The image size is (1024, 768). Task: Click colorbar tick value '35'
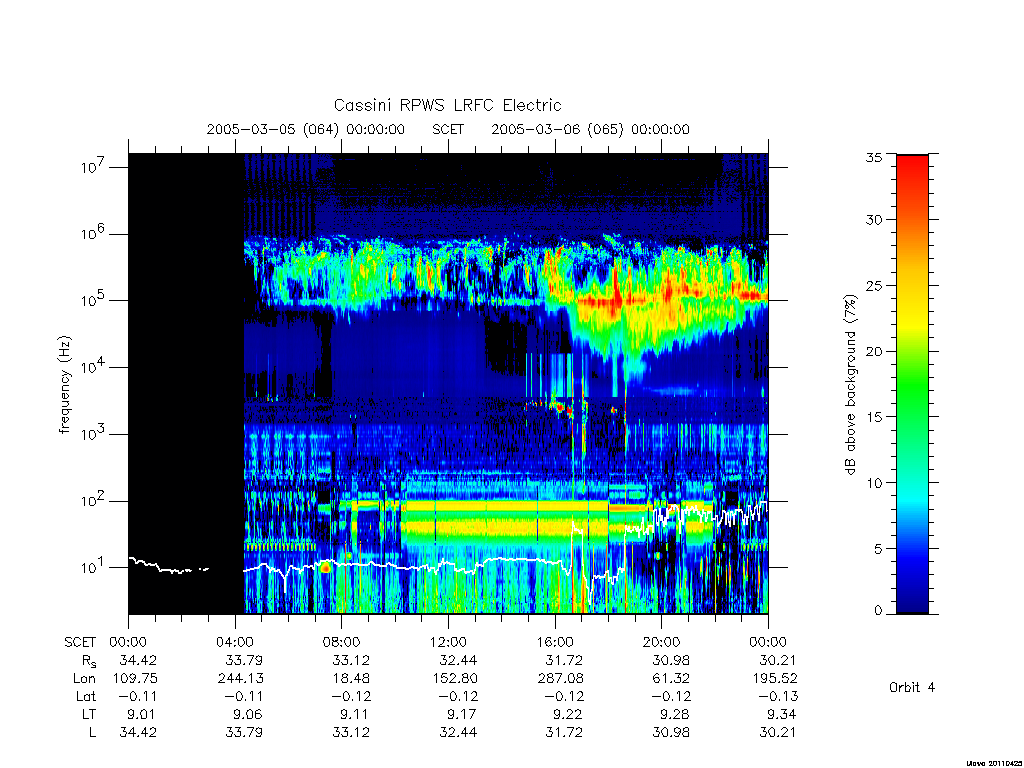point(873,157)
